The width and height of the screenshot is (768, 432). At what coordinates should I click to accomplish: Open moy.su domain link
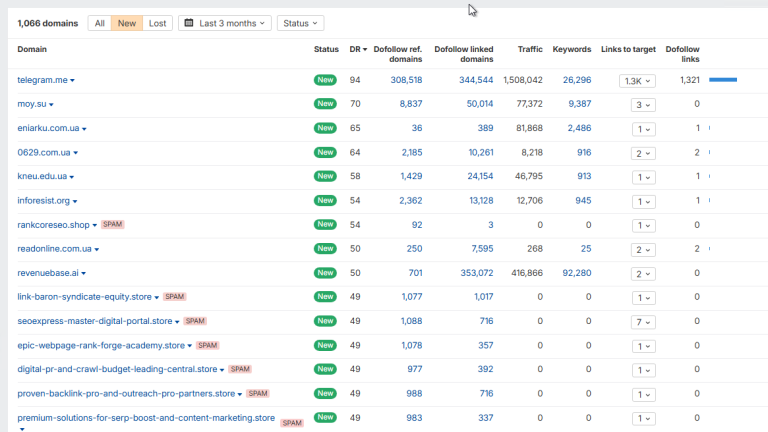coord(32,104)
